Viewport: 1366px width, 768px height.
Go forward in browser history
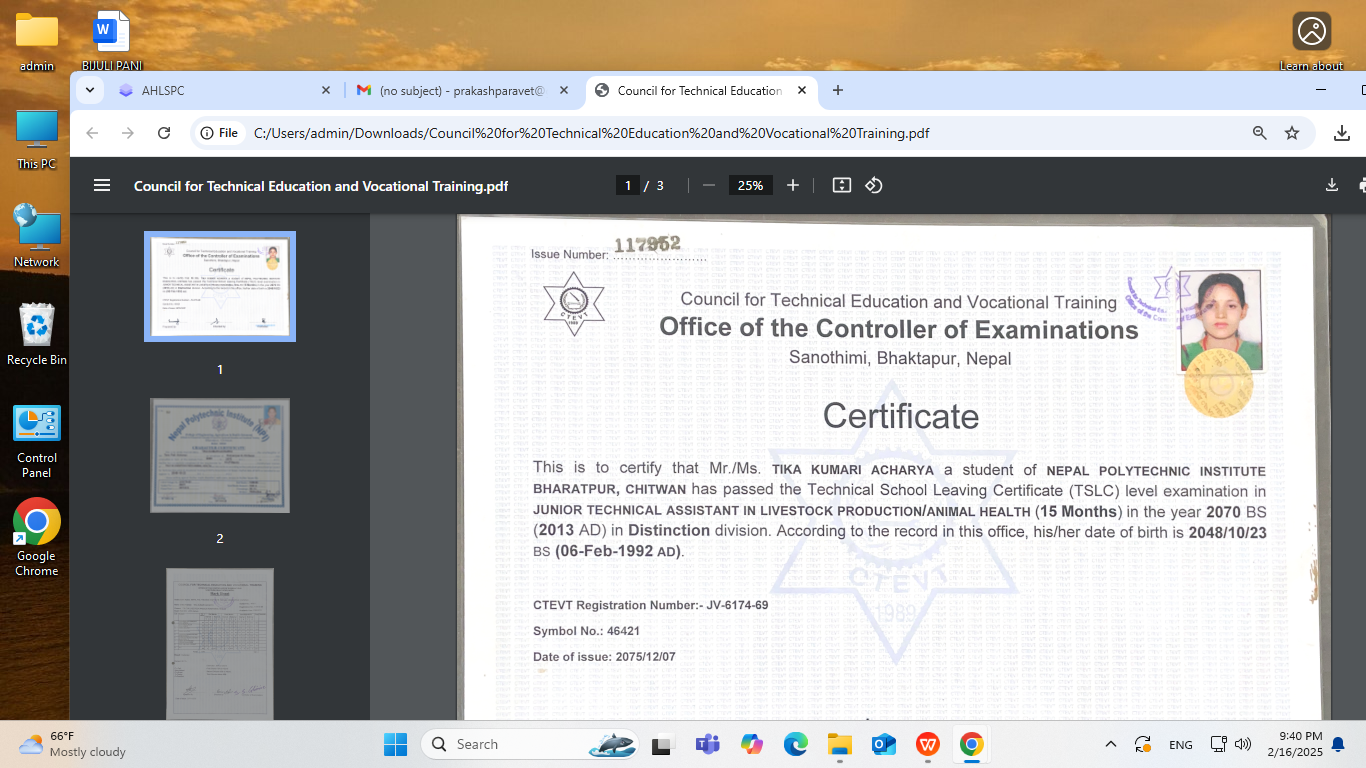pos(128,133)
